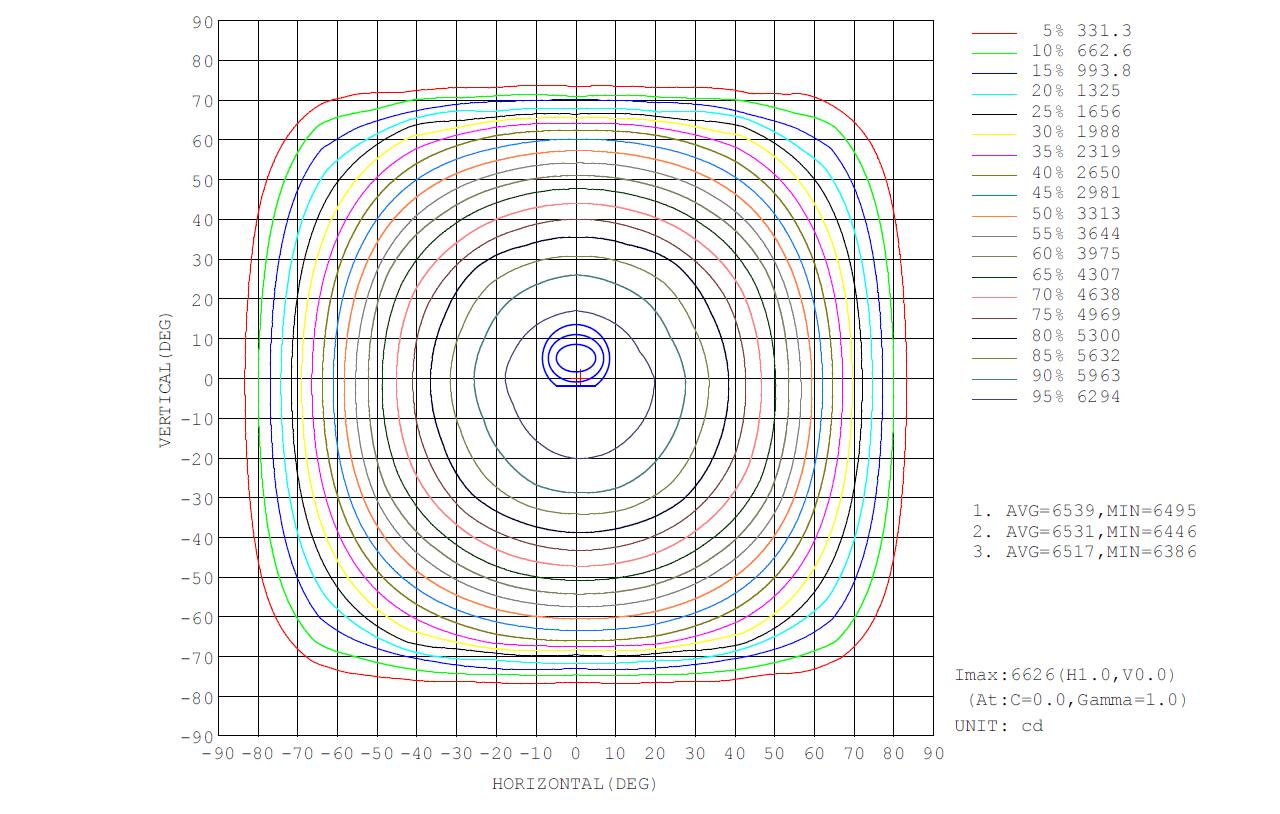
Task: Click the 70 tick label on vertical axis
Action: pyautogui.click(x=203, y=101)
